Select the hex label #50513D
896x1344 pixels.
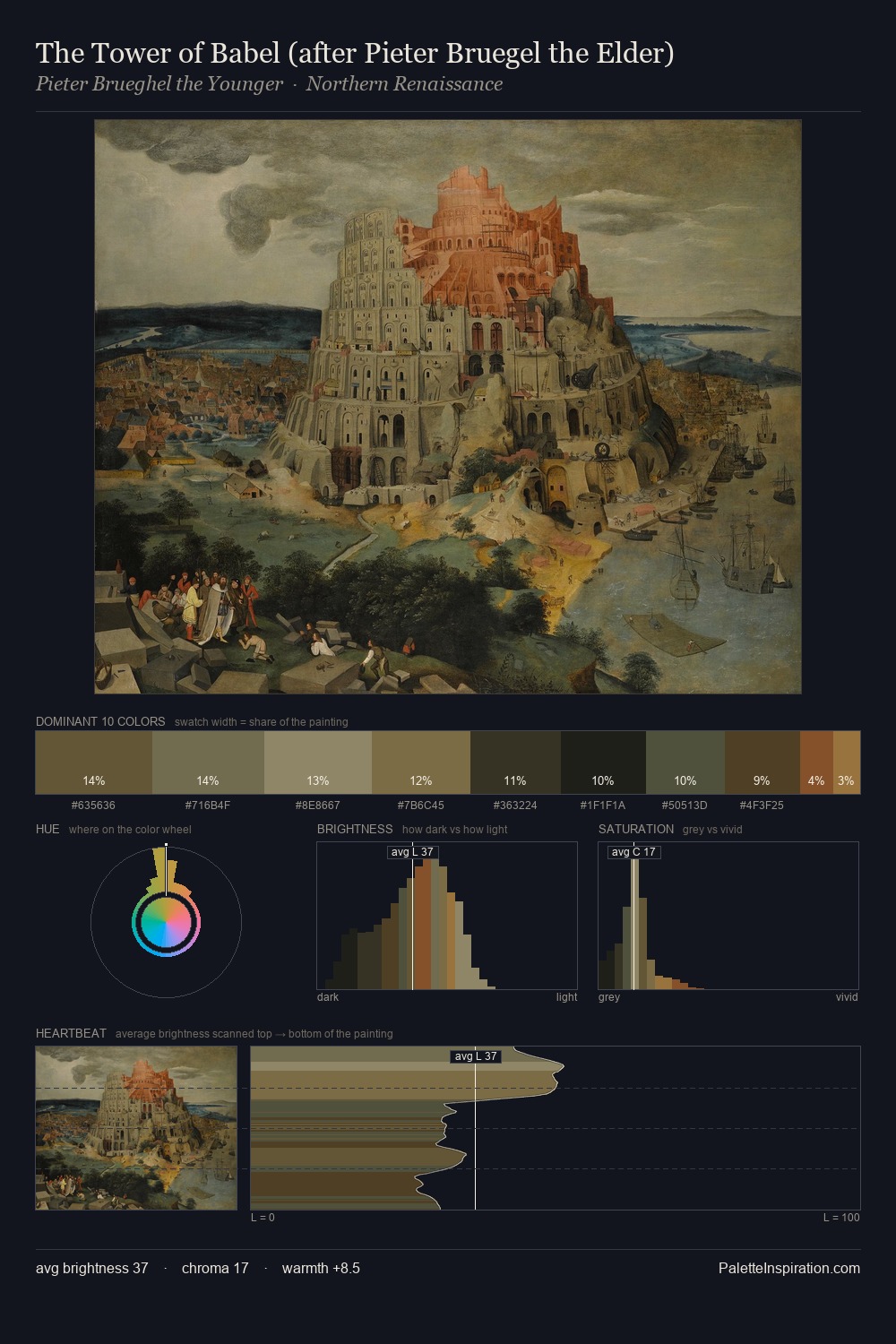[685, 806]
